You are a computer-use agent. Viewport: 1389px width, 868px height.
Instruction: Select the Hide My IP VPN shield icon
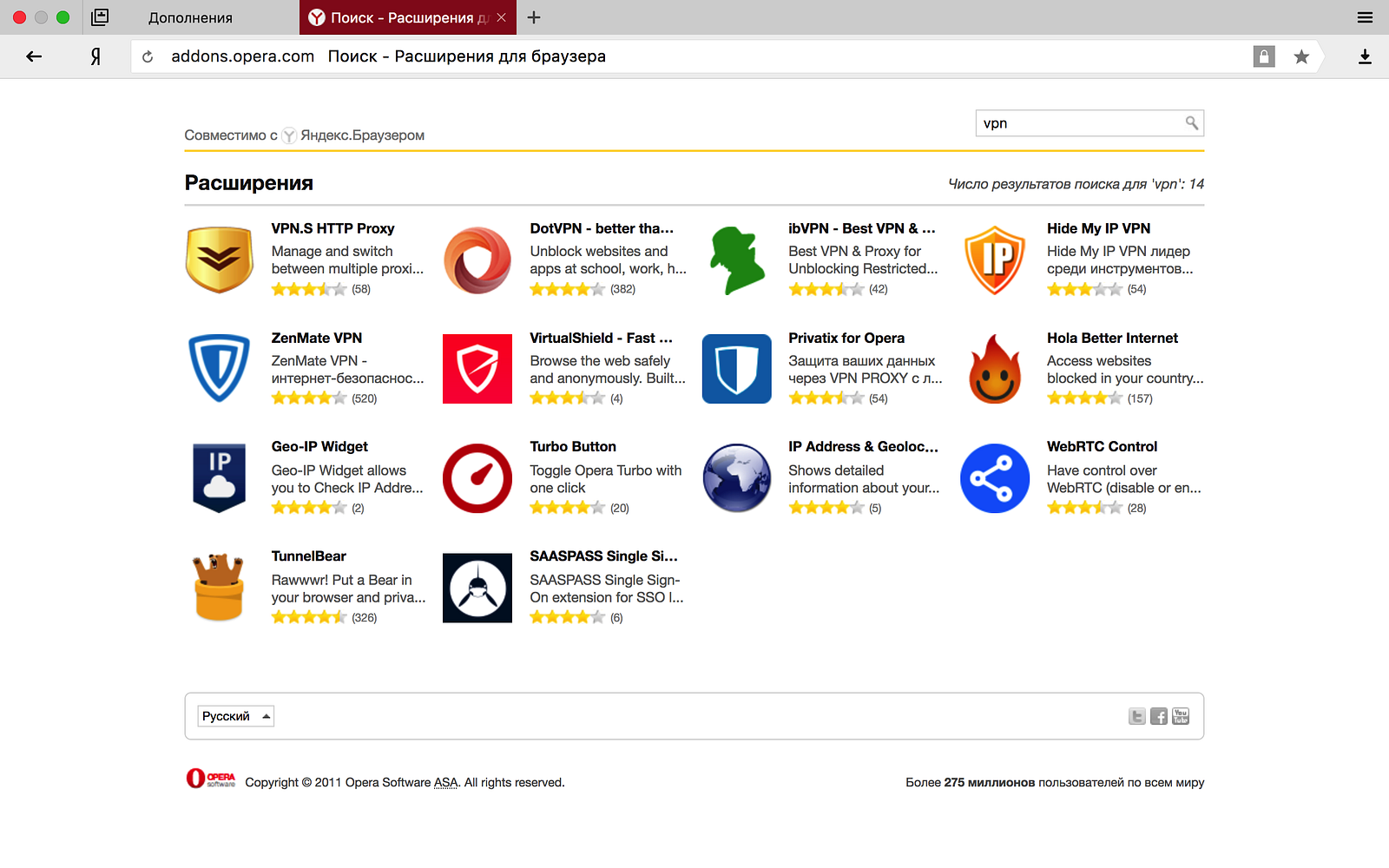pyautogui.click(x=995, y=260)
